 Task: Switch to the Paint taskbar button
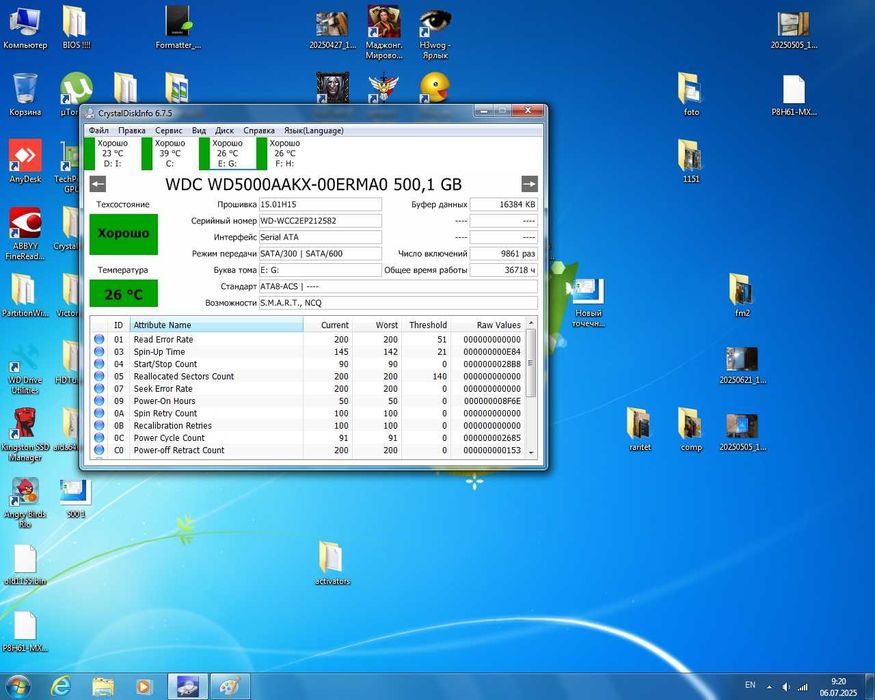click(x=229, y=686)
